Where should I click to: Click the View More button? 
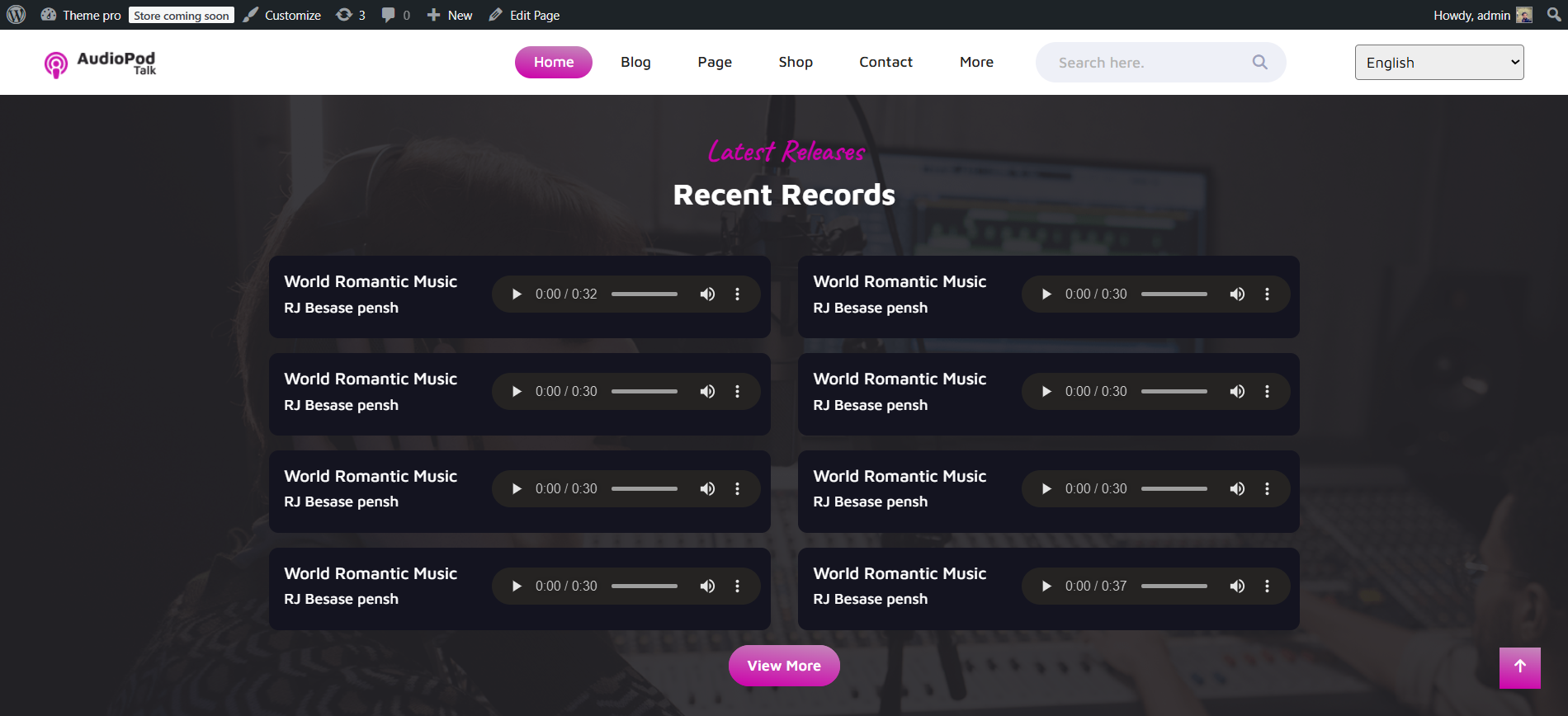tap(784, 666)
